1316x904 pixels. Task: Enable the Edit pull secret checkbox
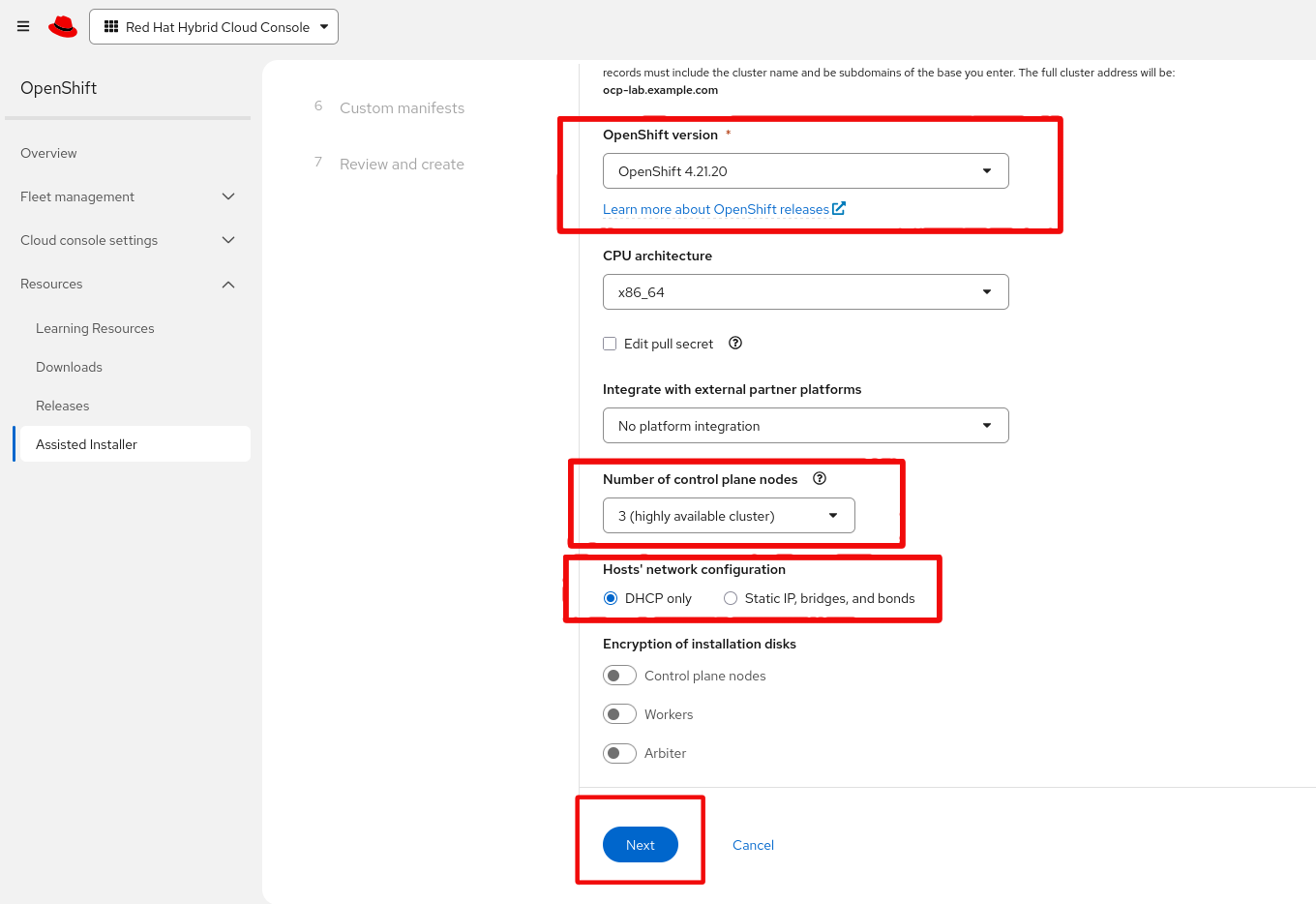pyautogui.click(x=610, y=344)
